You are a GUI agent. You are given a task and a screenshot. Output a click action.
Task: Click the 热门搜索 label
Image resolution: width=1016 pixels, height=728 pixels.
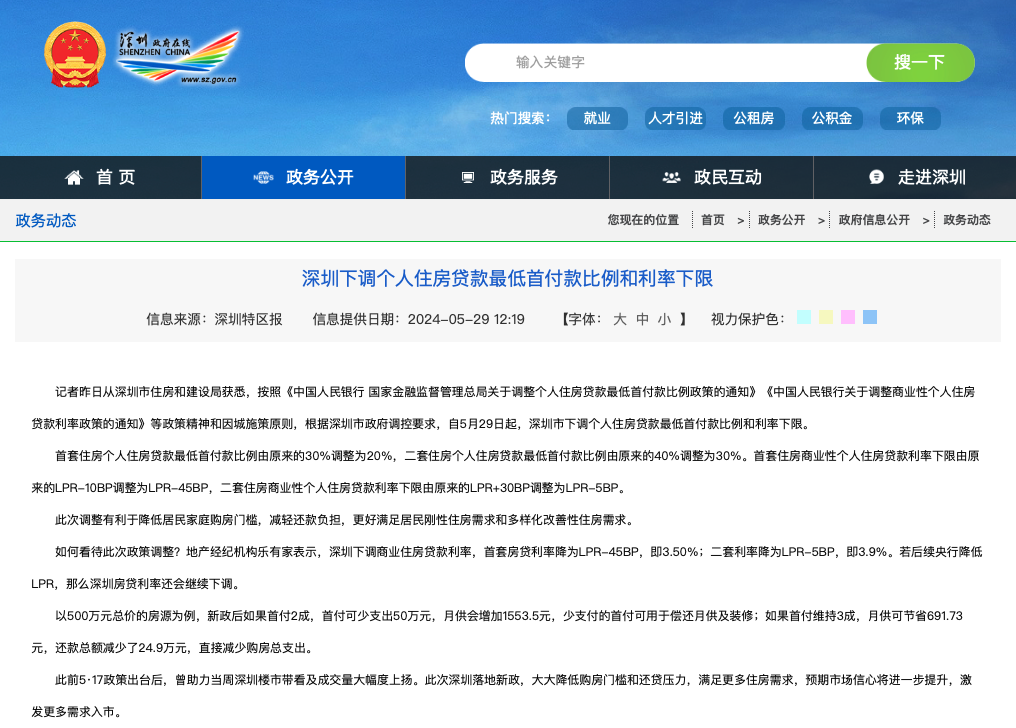(x=520, y=119)
